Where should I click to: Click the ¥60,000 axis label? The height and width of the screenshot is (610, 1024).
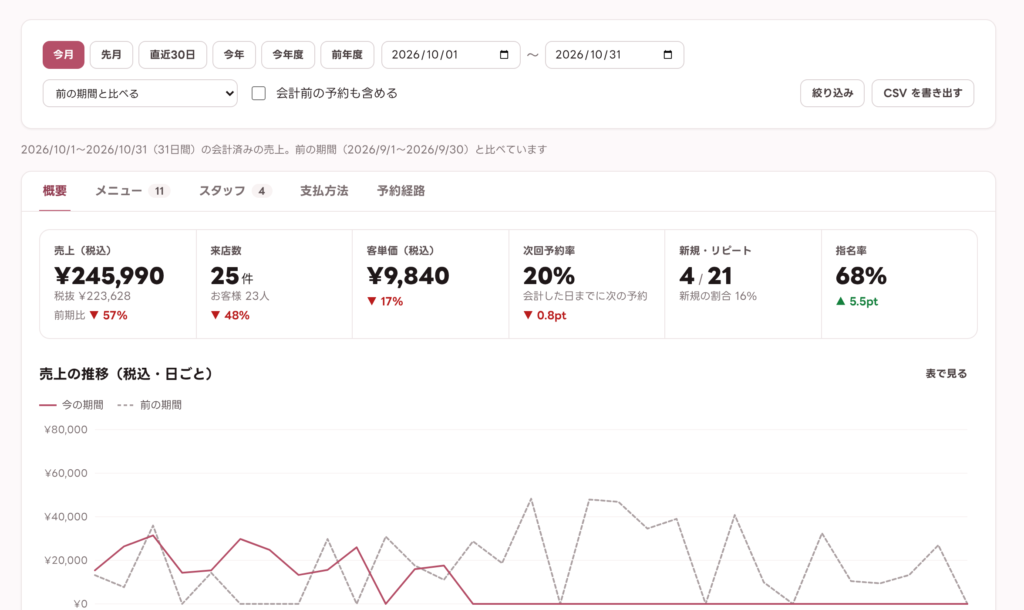[x=65, y=473]
